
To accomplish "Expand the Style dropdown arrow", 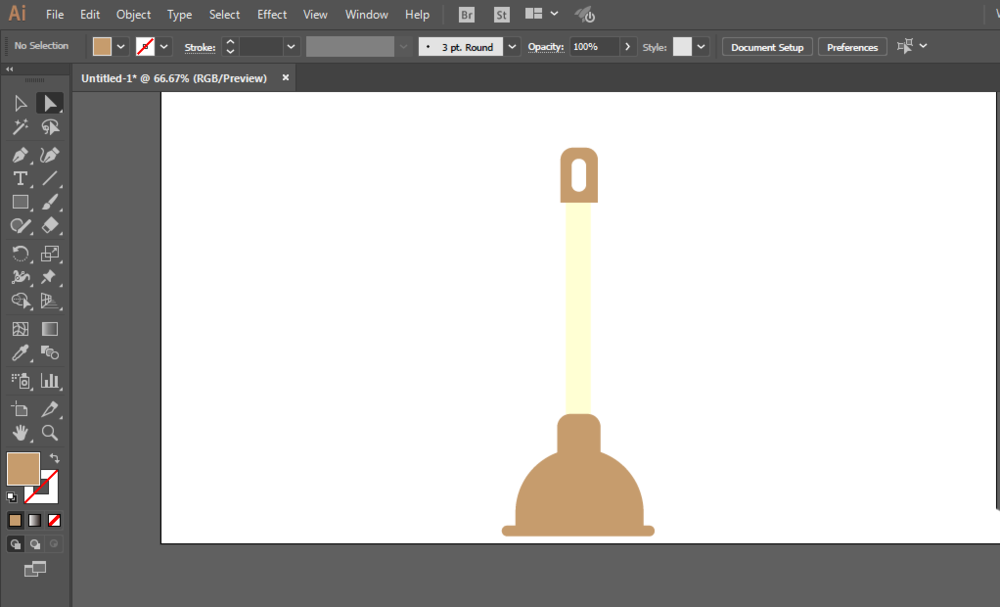I will (x=701, y=47).
